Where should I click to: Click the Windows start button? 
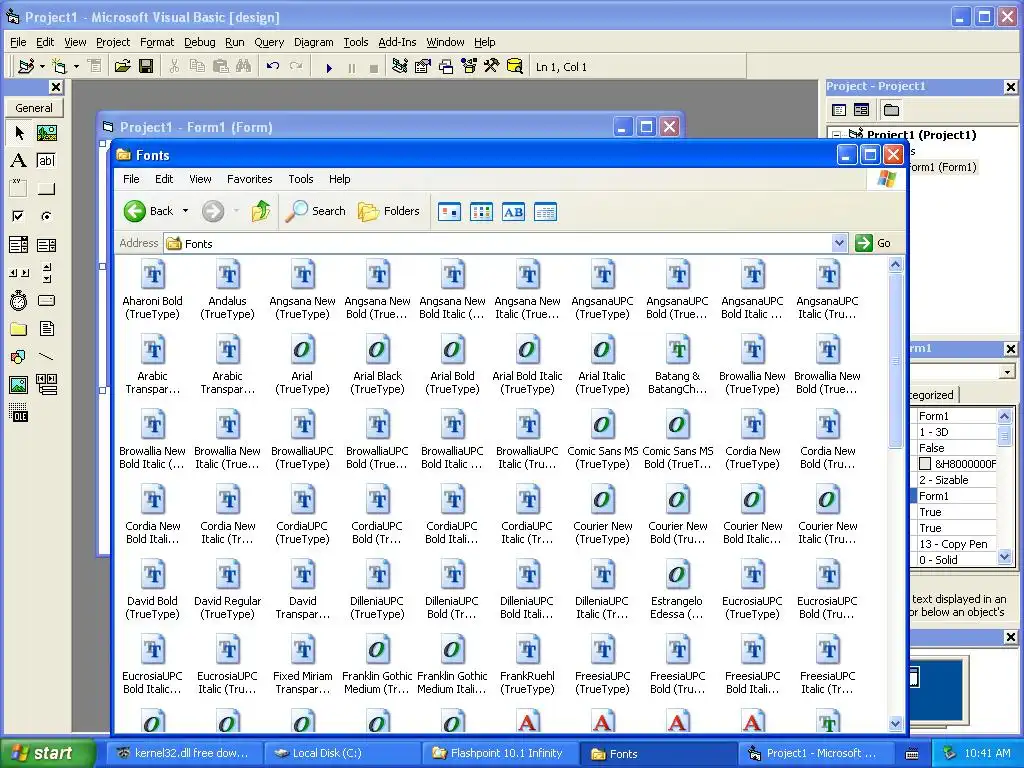coord(48,753)
